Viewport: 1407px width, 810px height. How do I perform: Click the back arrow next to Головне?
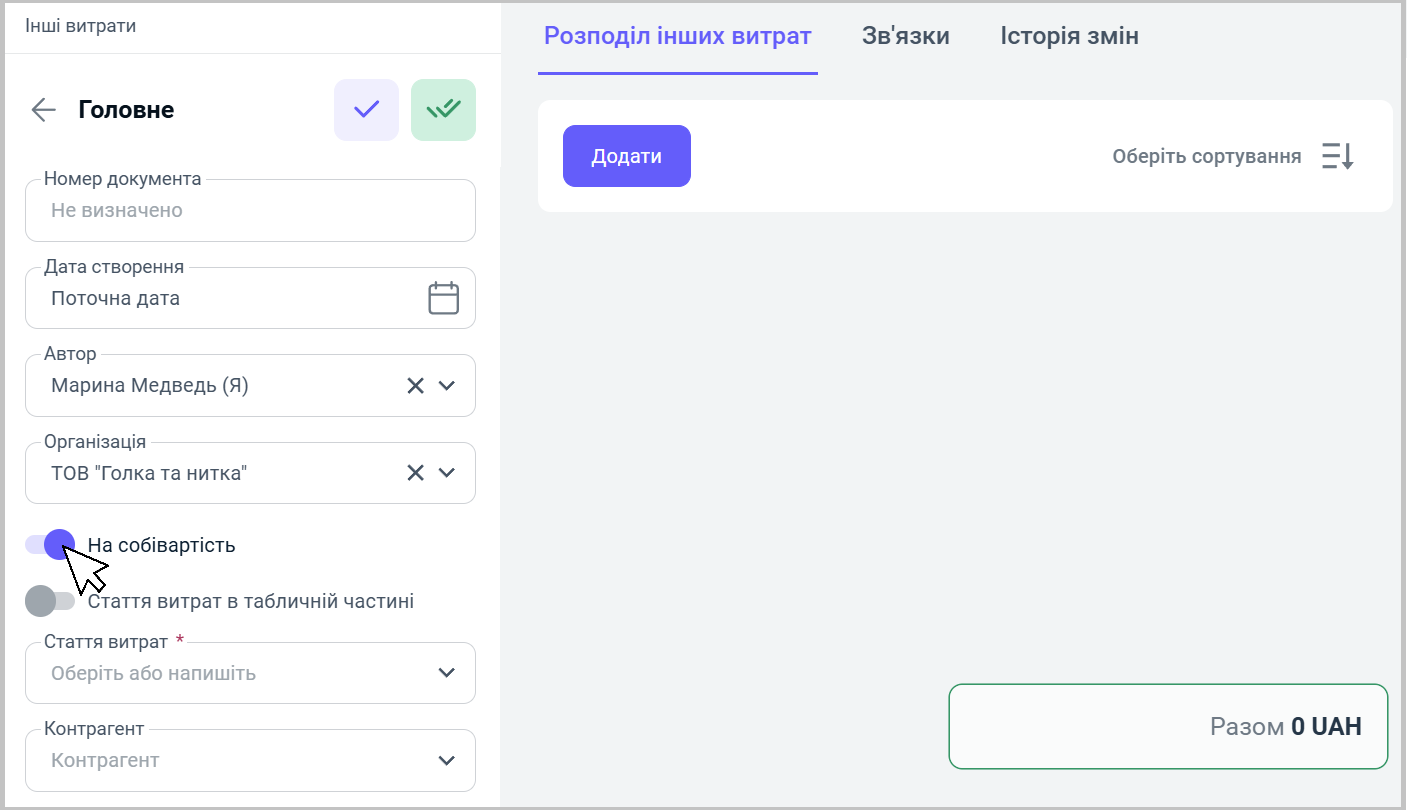click(44, 110)
